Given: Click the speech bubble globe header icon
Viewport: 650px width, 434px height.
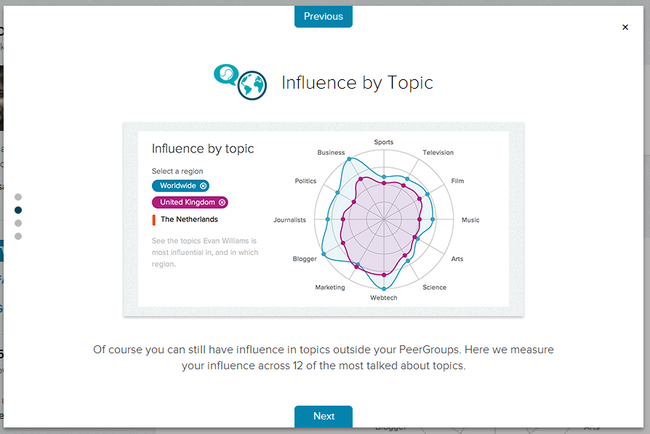Looking at the screenshot, I should tap(241, 81).
